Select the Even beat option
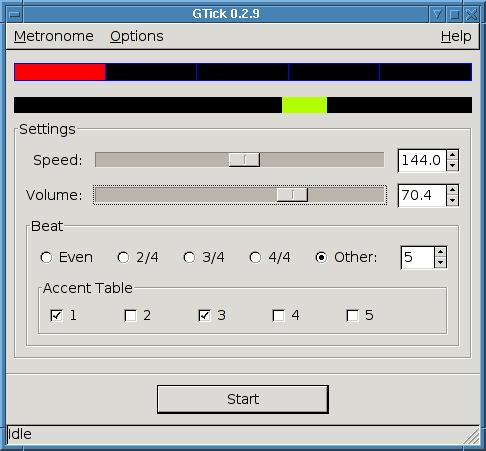The height and width of the screenshot is (451, 486). pyautogui.click(x=46, y=257)
